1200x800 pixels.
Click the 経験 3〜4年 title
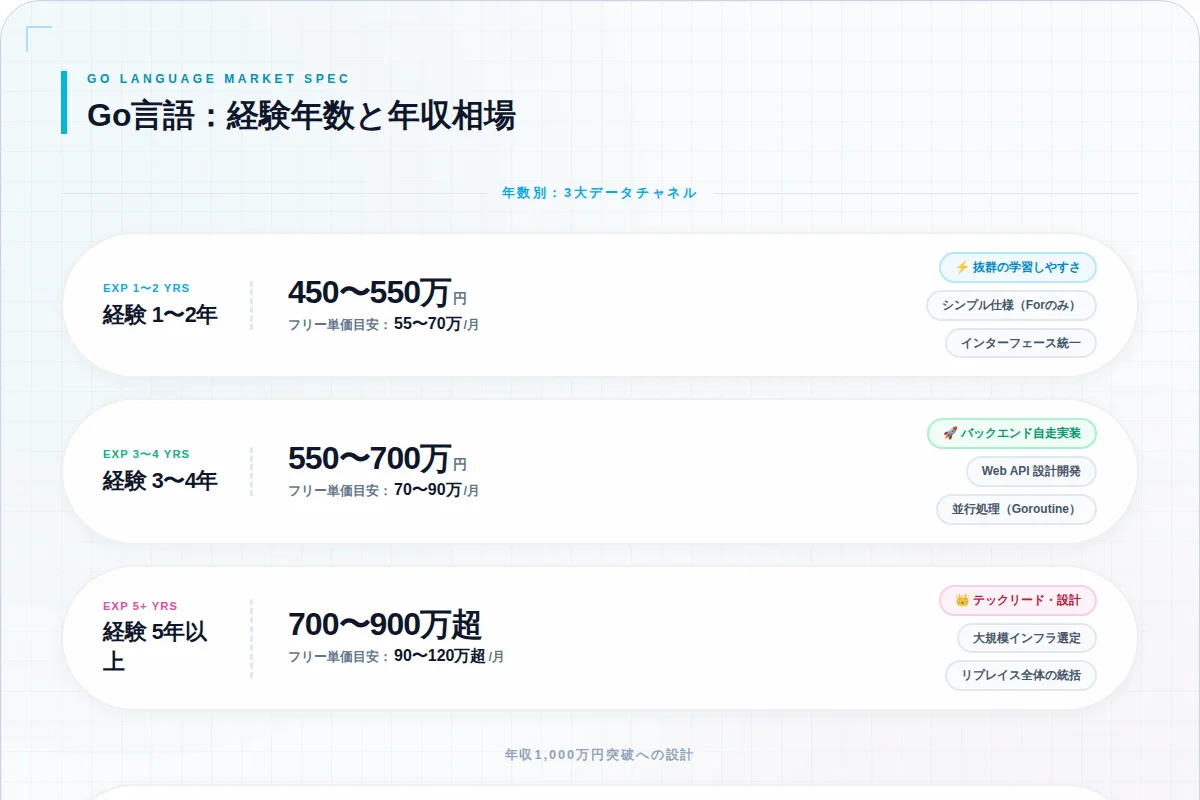[160, 481]
